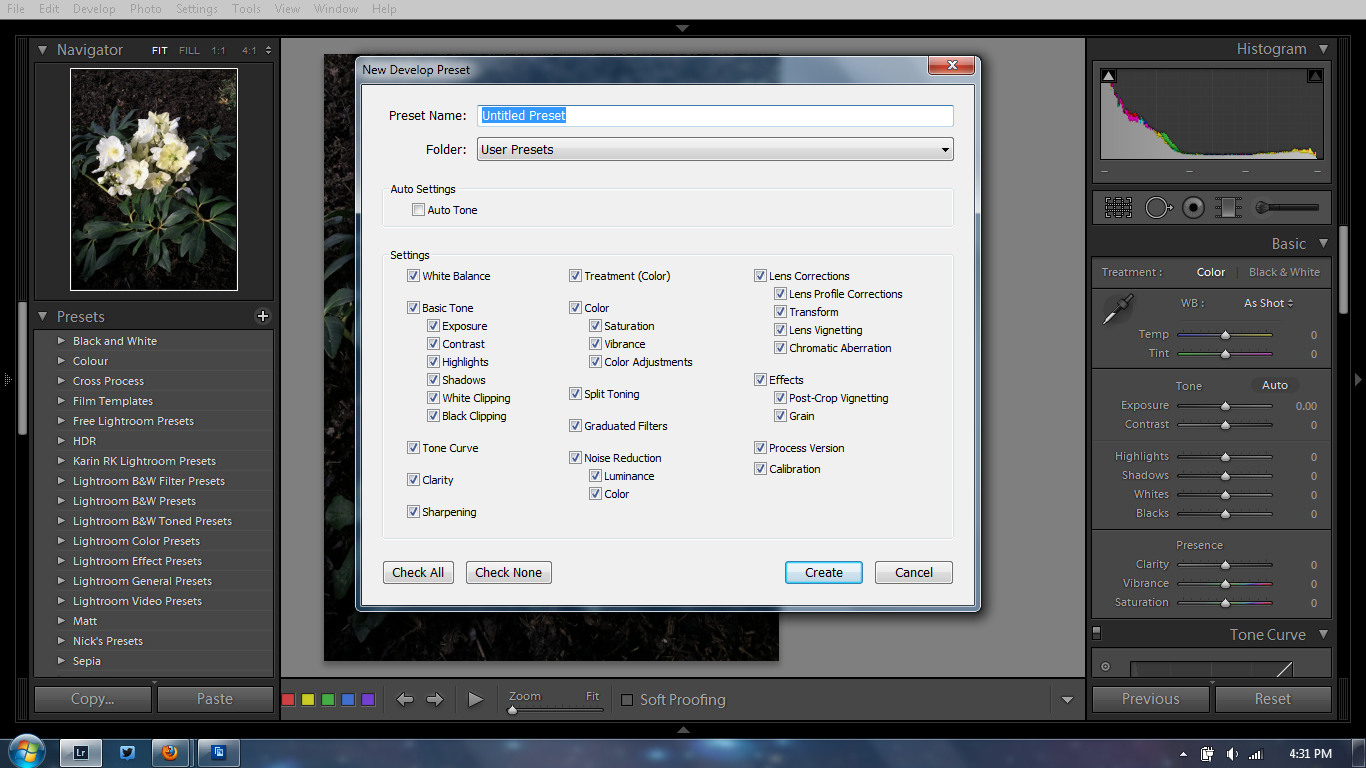Expand the Black and White preset folder

63,341
